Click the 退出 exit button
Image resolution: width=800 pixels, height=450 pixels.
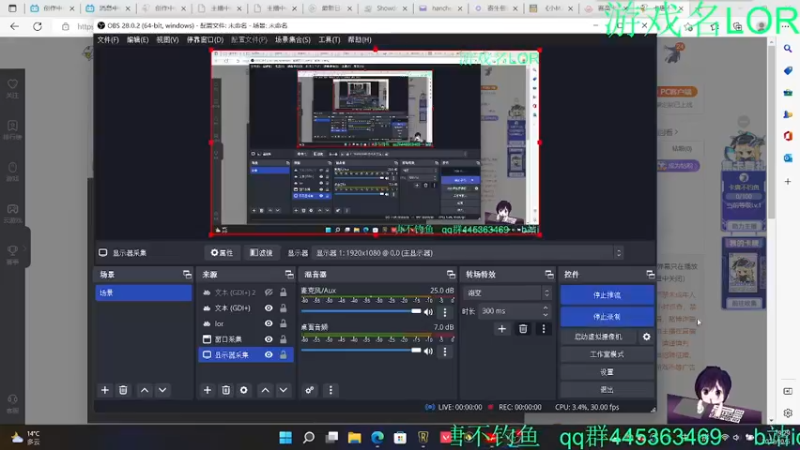(607, 389)
